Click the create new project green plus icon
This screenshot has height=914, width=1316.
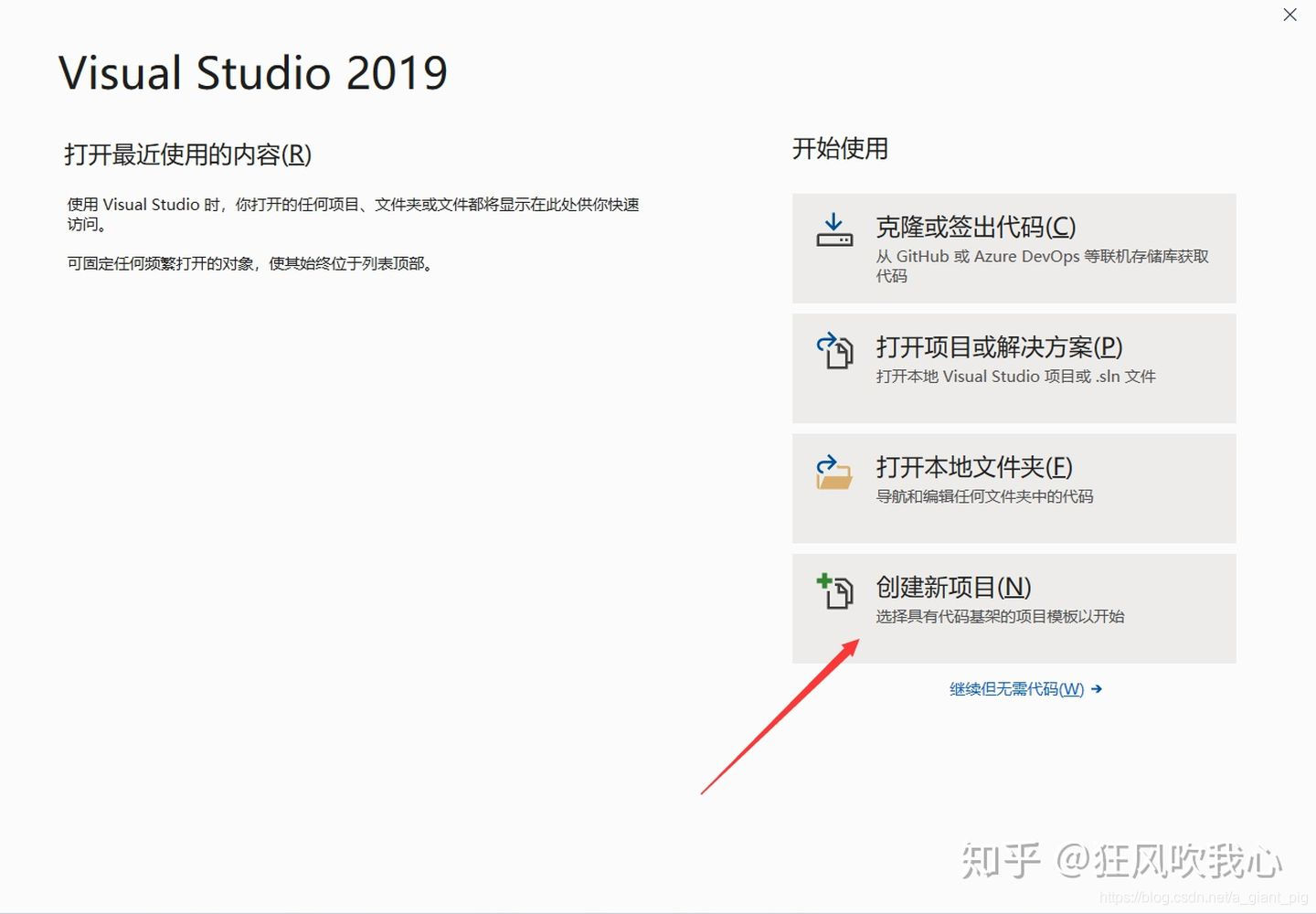pyautogui.click(x=825, y=579)
